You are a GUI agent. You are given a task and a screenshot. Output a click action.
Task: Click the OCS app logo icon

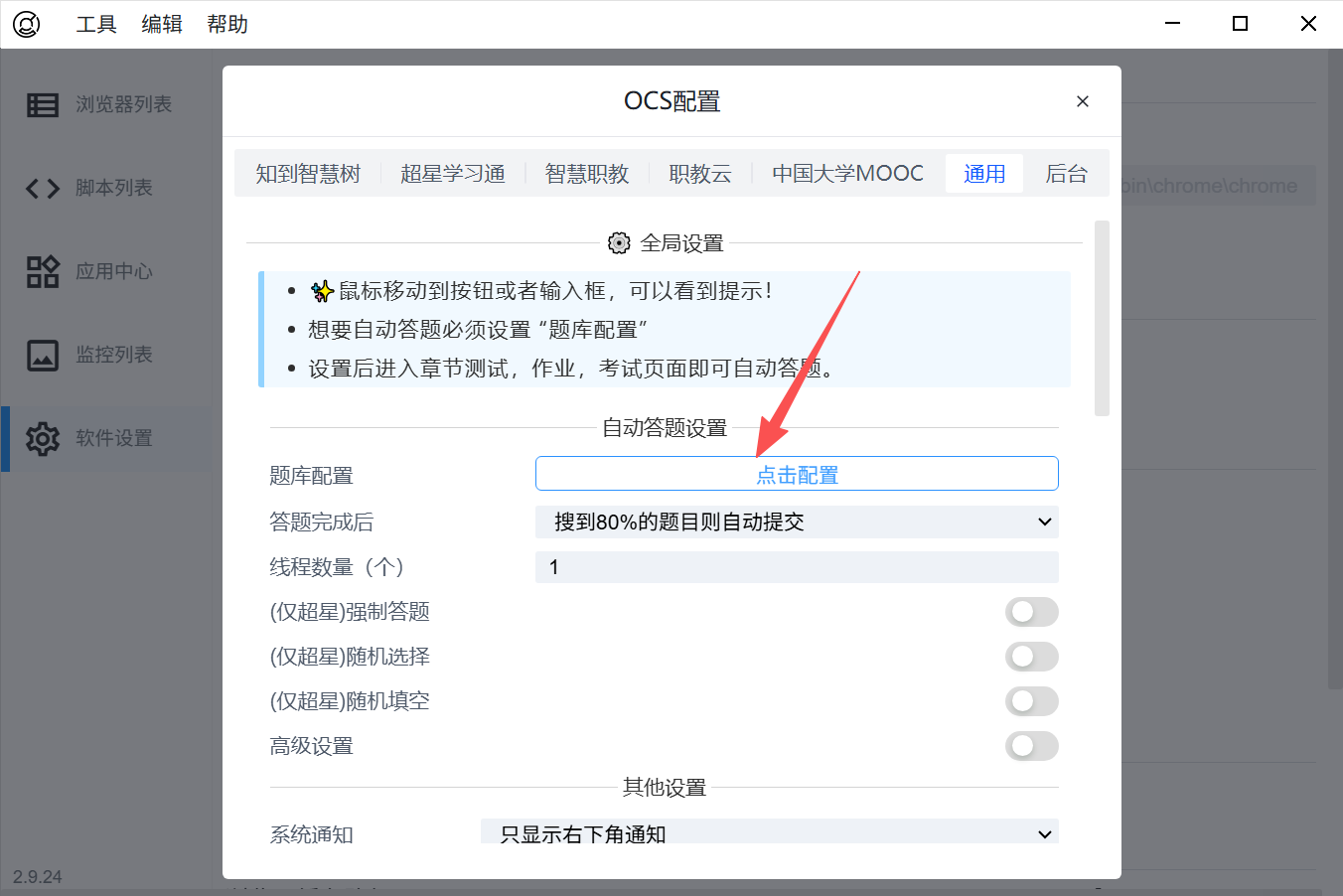27,24
